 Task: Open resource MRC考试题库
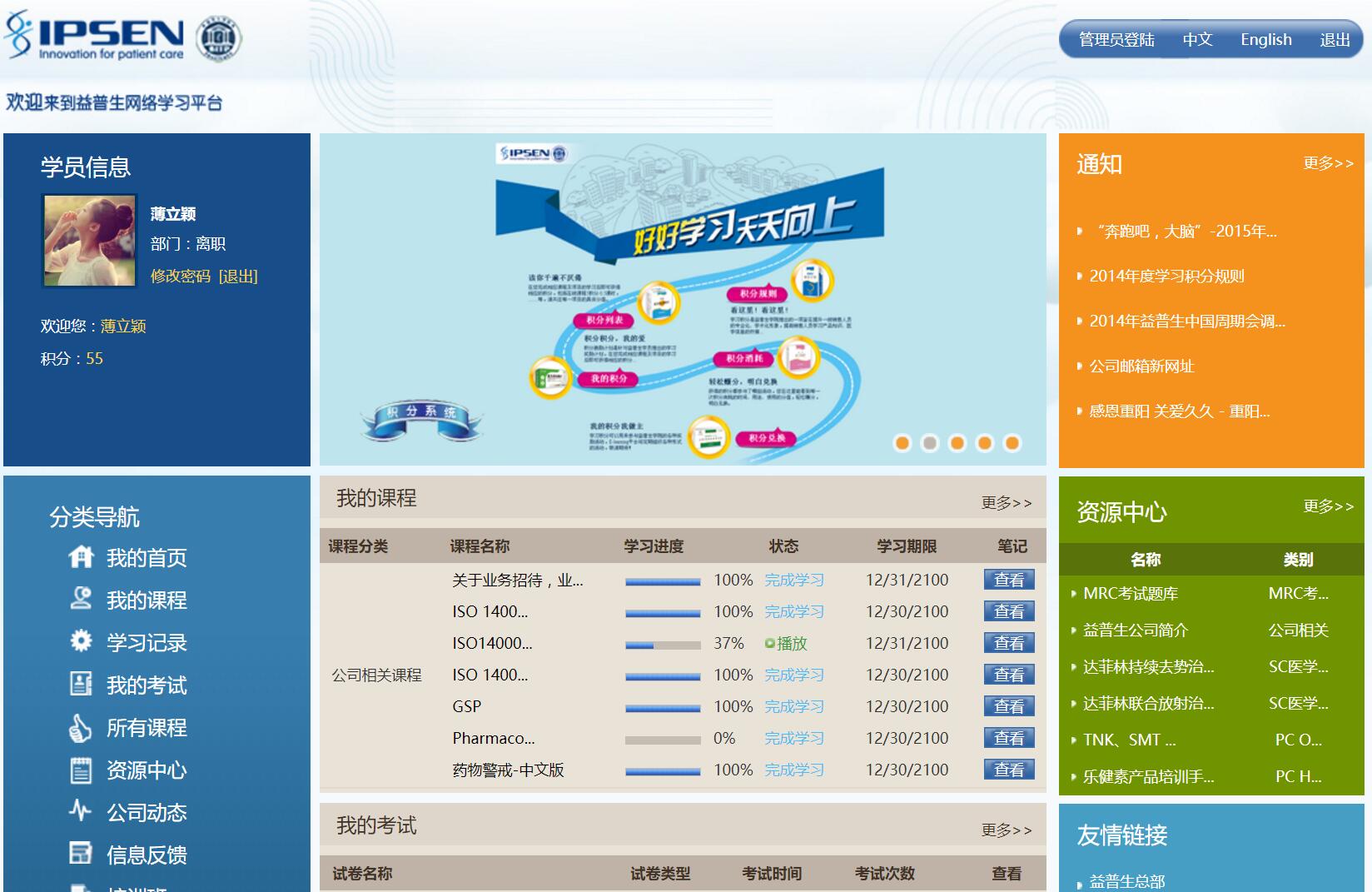(x=1131, y=593)
